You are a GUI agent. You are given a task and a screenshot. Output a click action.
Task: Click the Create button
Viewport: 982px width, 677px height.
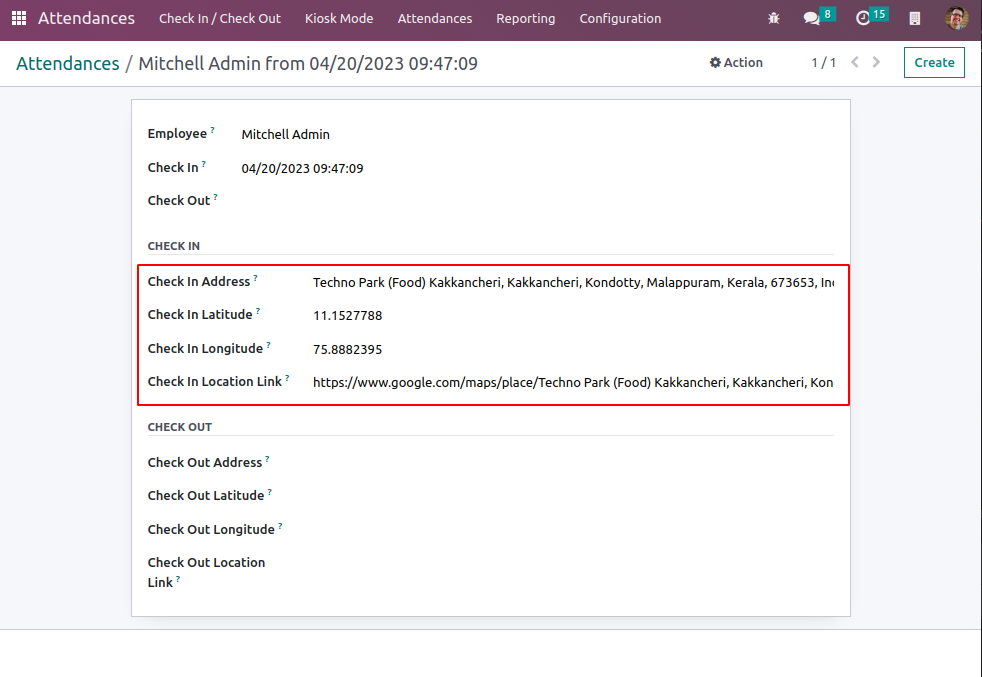pos(934,62)
